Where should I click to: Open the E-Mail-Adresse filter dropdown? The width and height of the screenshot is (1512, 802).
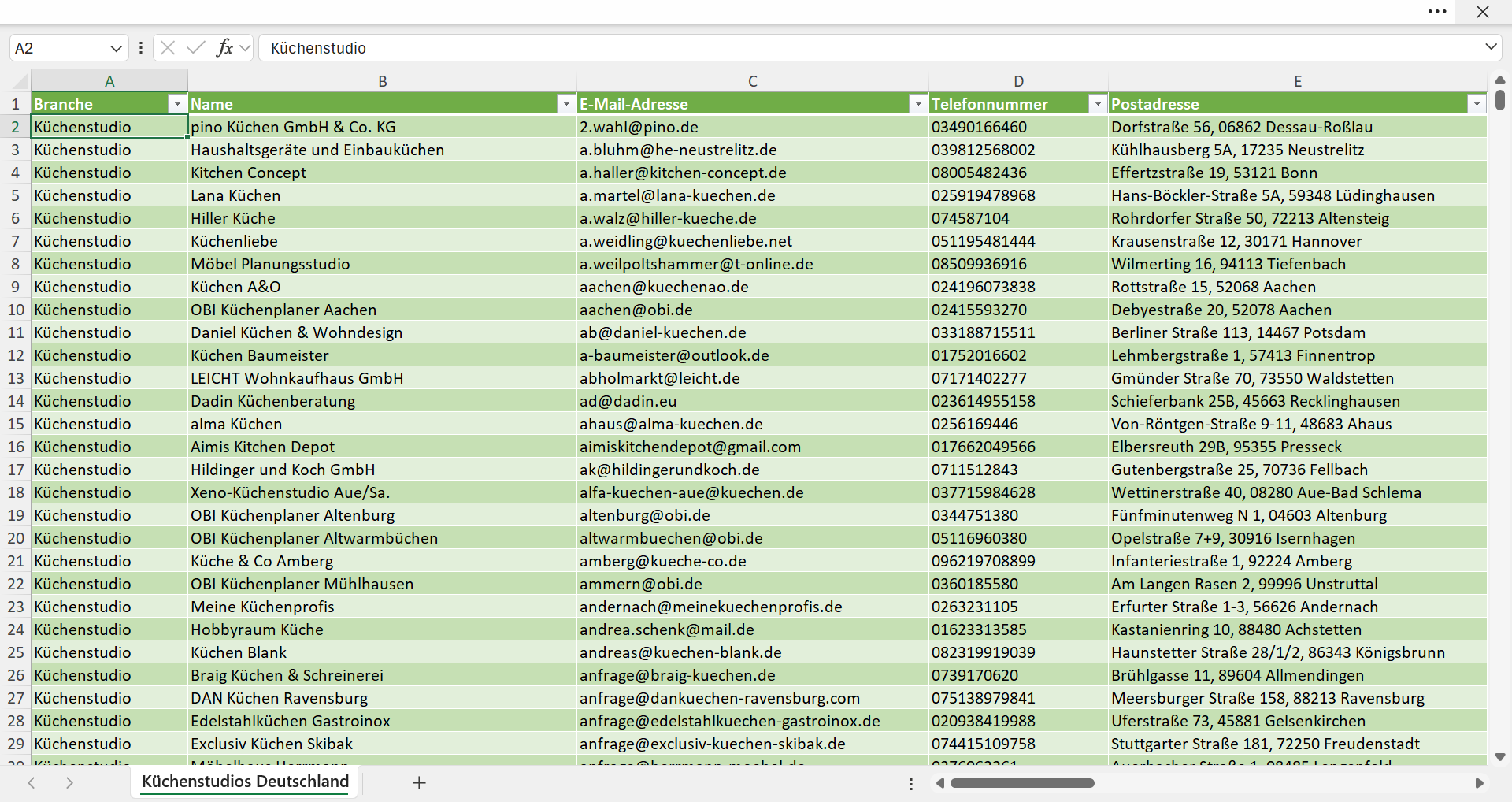tap(917, 104)
